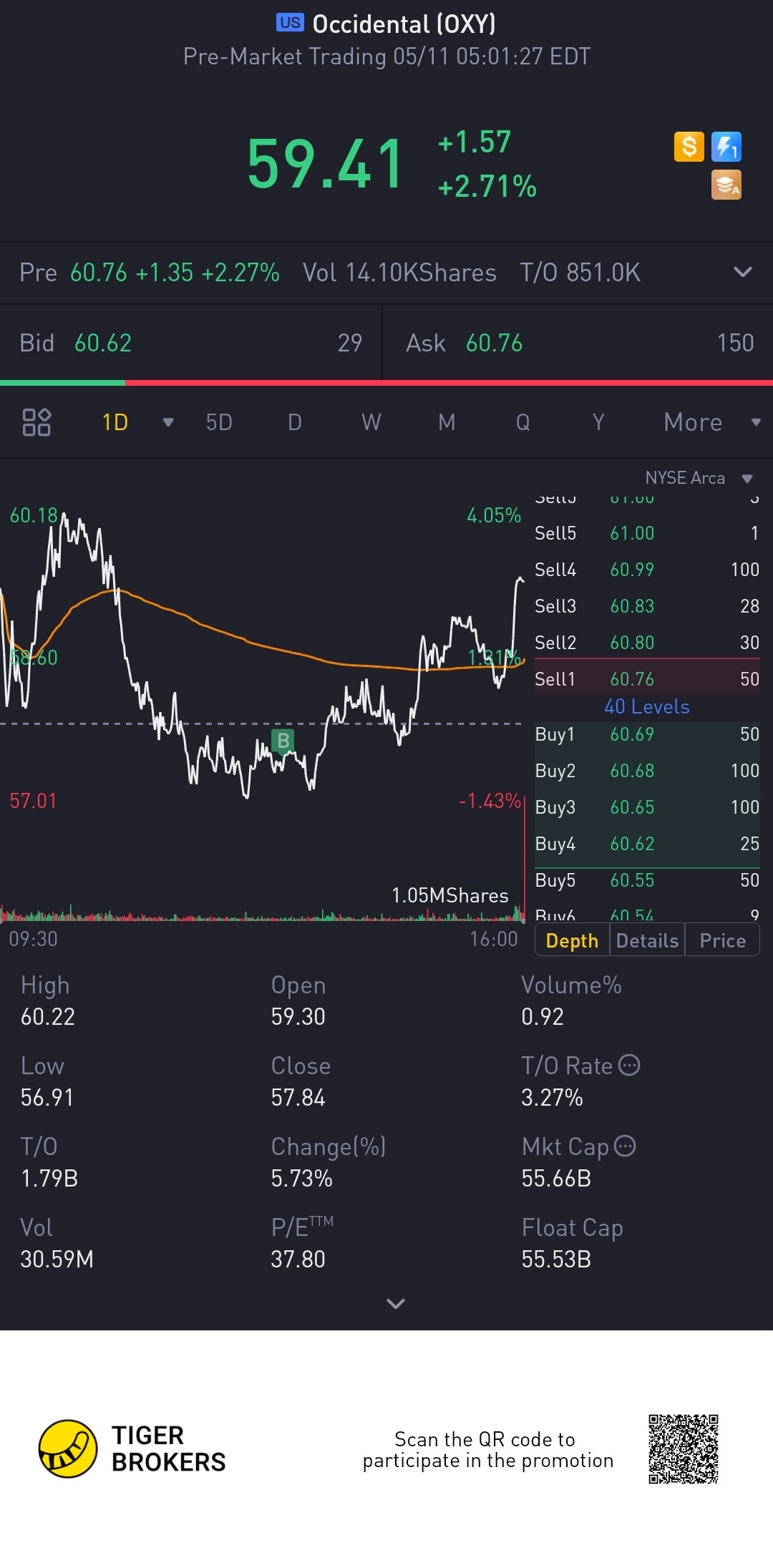The width and height of the screenshot is (773, 1568).
Task: Tap the P/E TTM 37.80 value
Action: pyautogui.click(x=298, y=1259)
